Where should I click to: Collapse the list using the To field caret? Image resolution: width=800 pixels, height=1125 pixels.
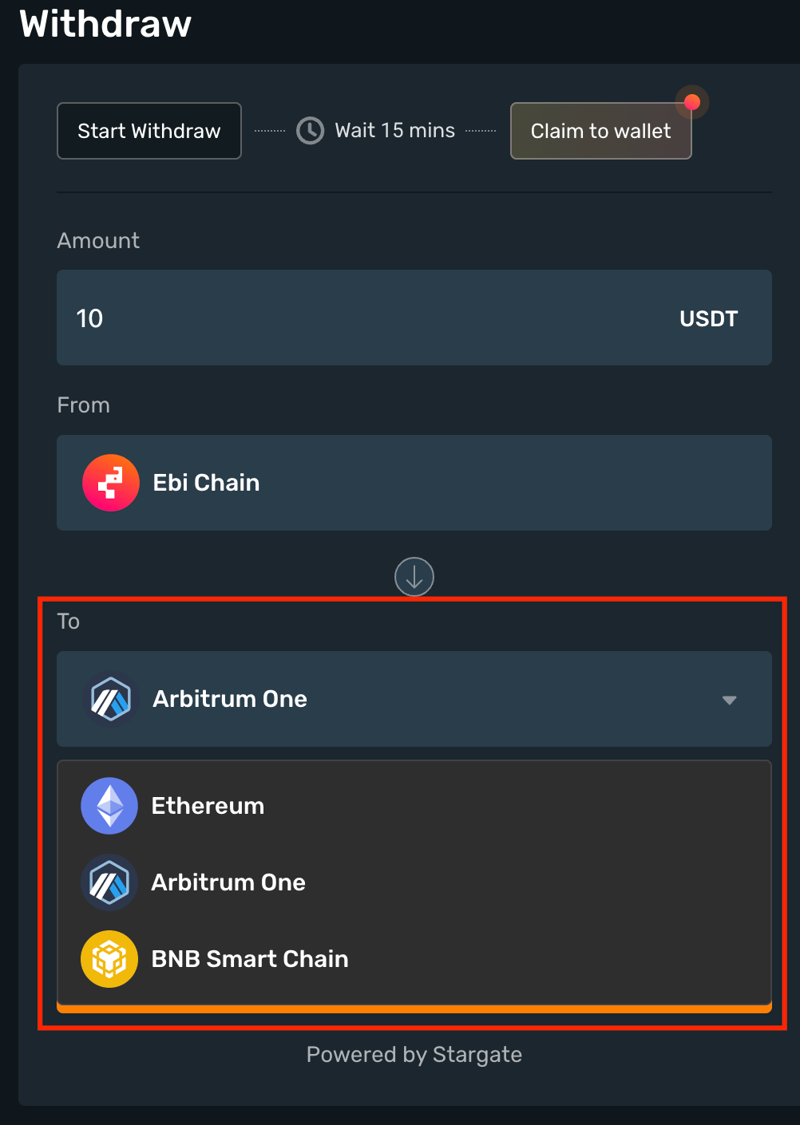point(729,700)
